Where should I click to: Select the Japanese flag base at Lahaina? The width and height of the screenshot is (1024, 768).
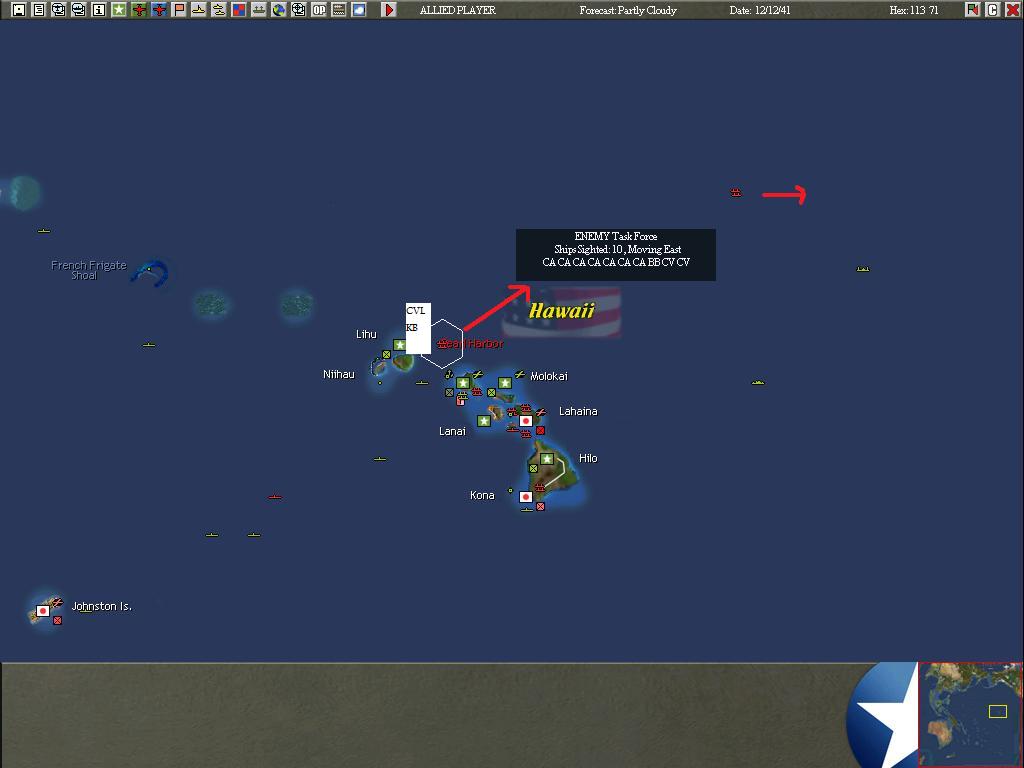(526, 421)
